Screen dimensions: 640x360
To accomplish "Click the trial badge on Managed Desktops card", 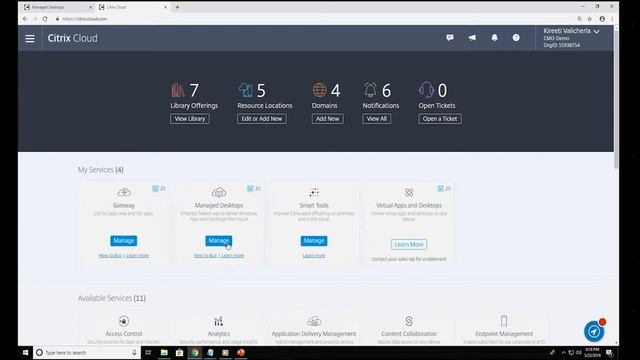I will point(254,189).
